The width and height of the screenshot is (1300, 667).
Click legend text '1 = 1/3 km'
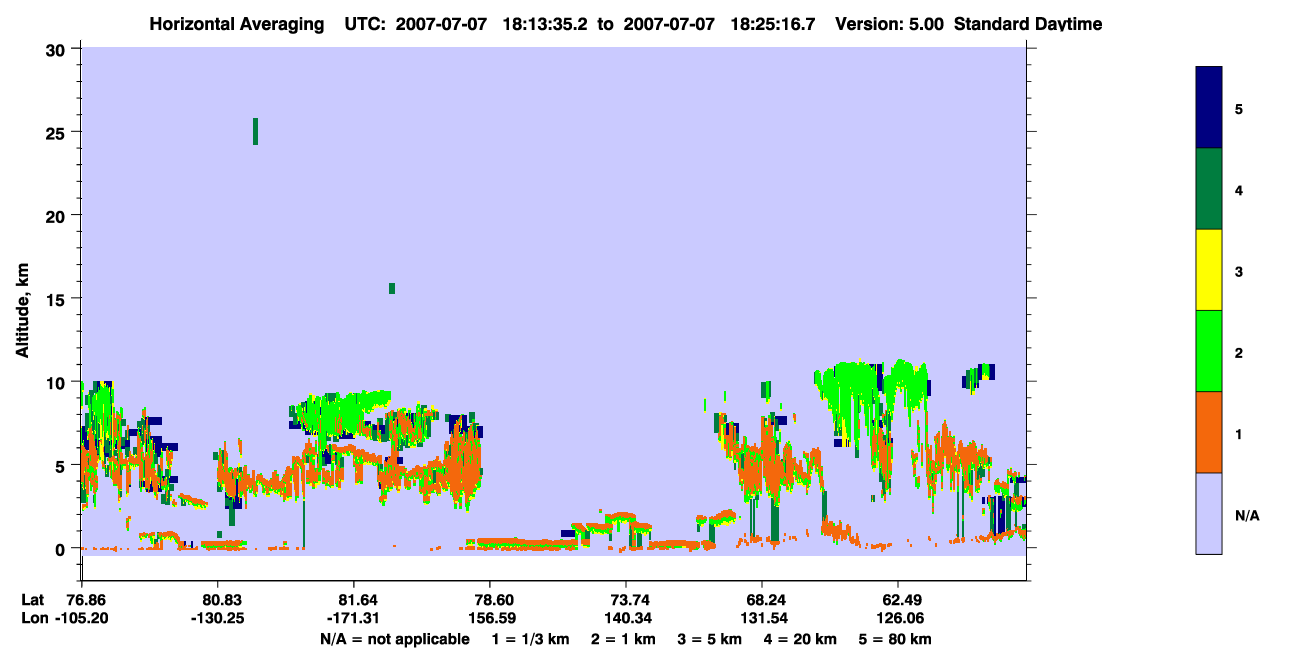tap(530, 639)
